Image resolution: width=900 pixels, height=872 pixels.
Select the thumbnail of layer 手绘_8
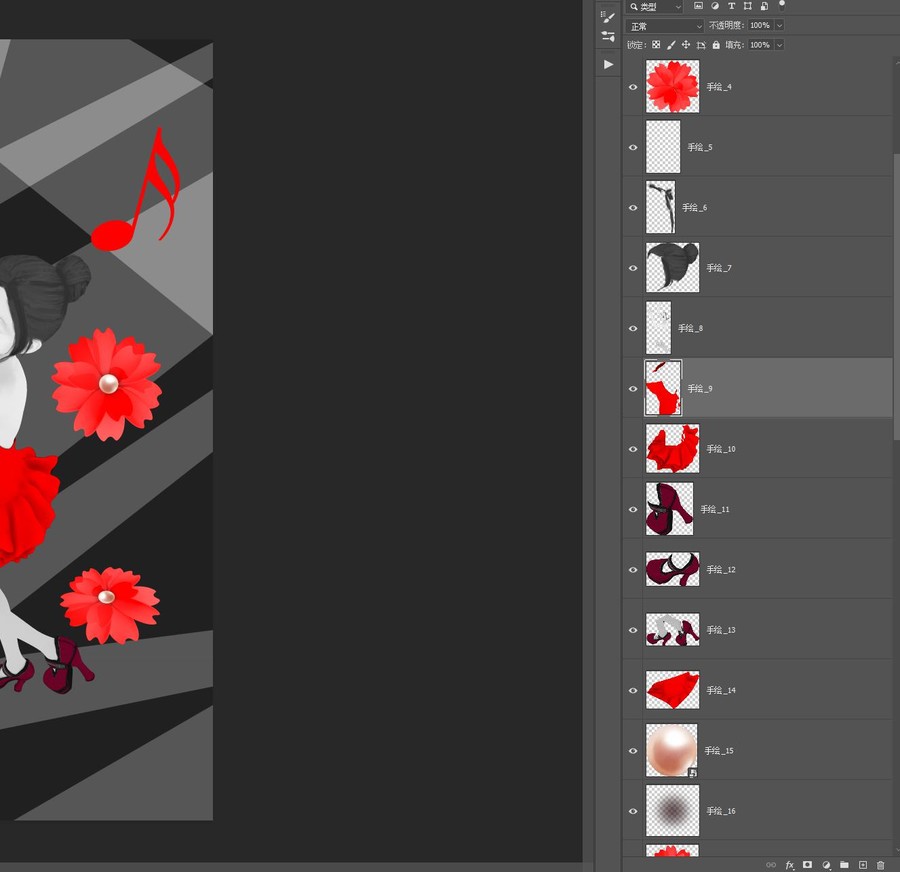(658, 328)
